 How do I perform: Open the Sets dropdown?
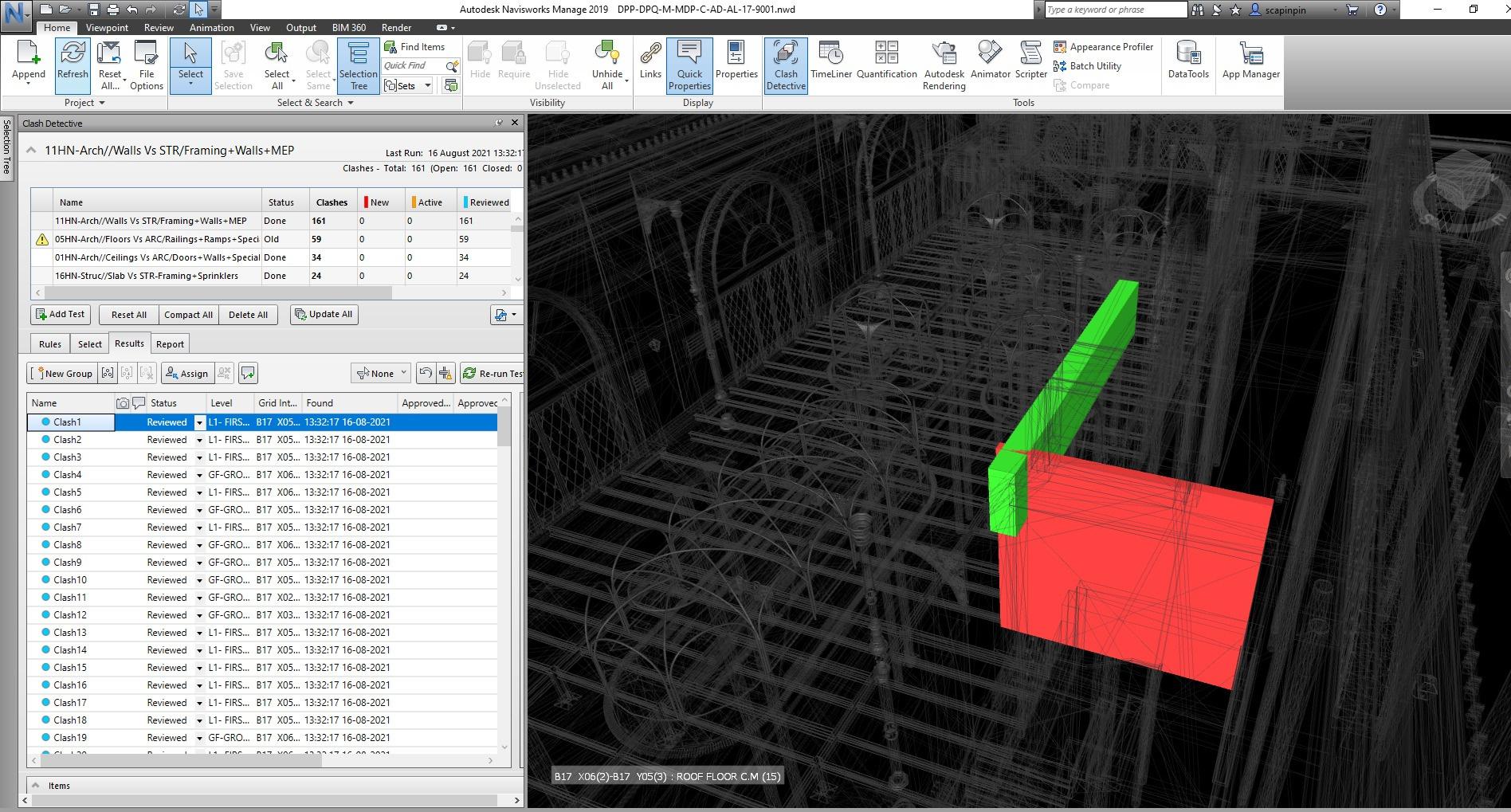408,85
